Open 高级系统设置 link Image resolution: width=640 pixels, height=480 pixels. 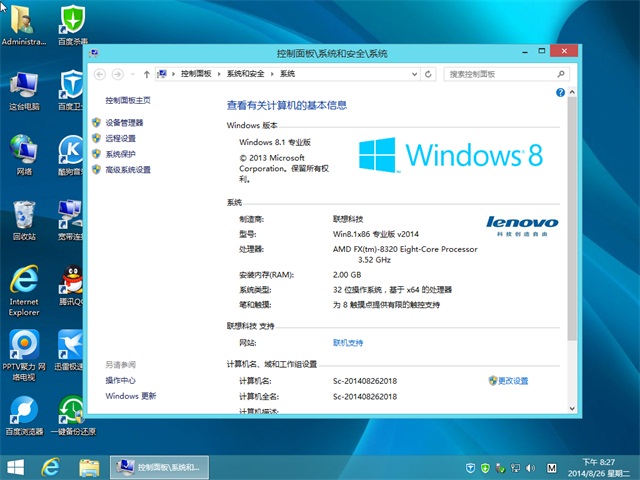coord(128,170)
